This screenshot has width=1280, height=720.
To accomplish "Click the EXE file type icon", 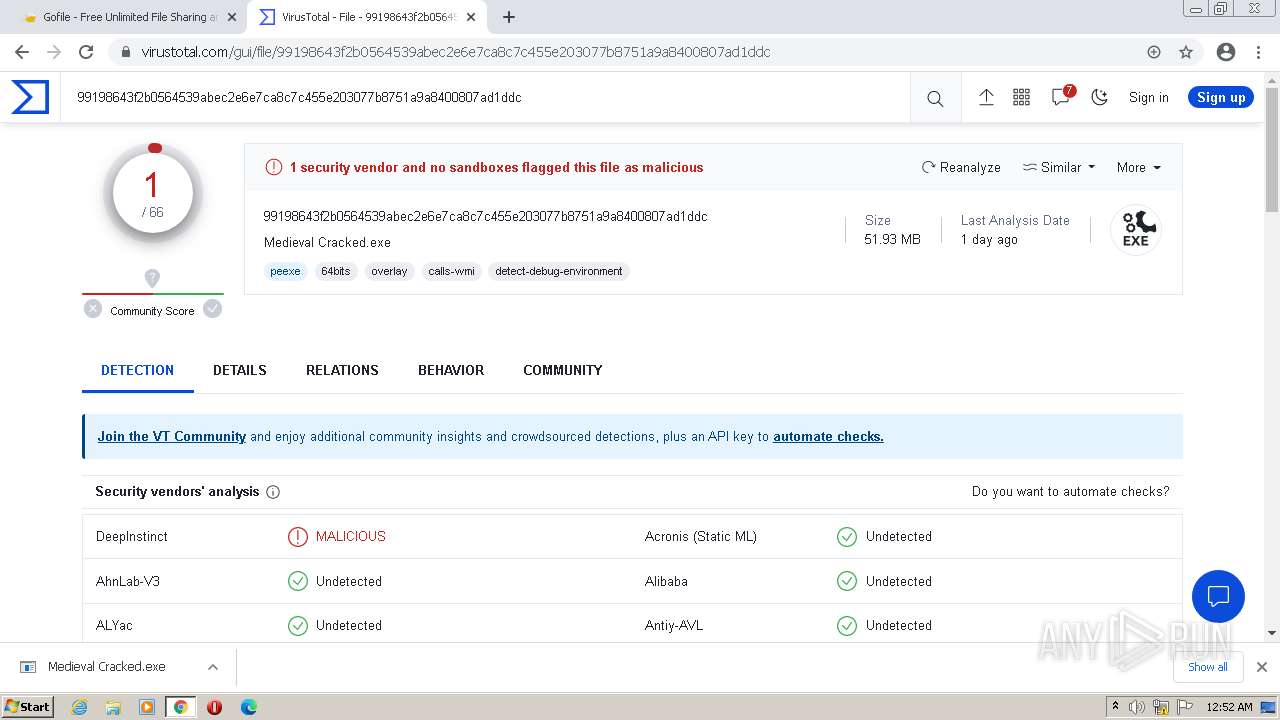I will coord(1135,230).
